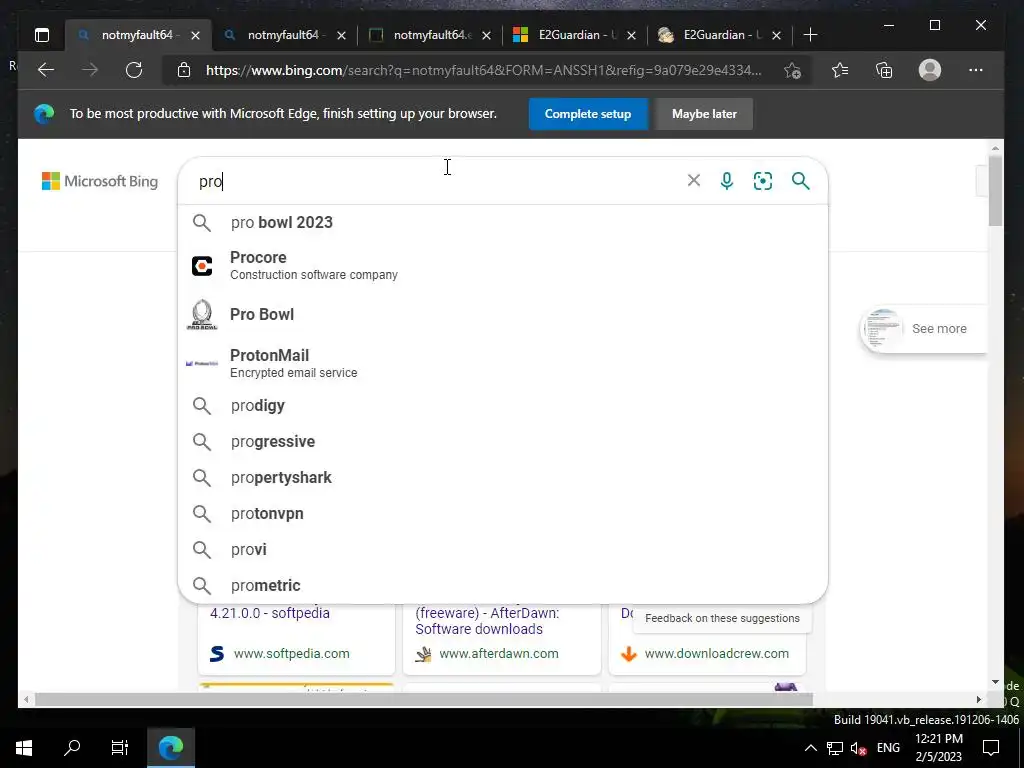Clear the Bing search box text
Viewport: 1024px width, 768px height.
click(694, 180)
